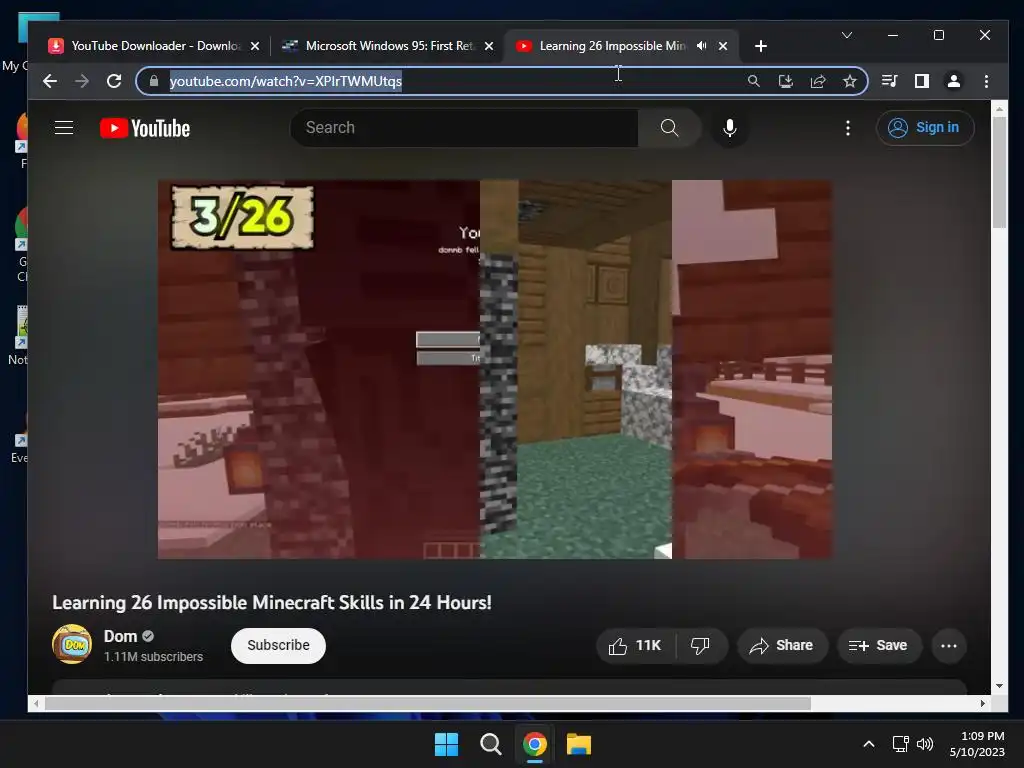Click Chrome icon in the taskbar
Viewport: 1024px width, 768px height.
coord(535,744)
